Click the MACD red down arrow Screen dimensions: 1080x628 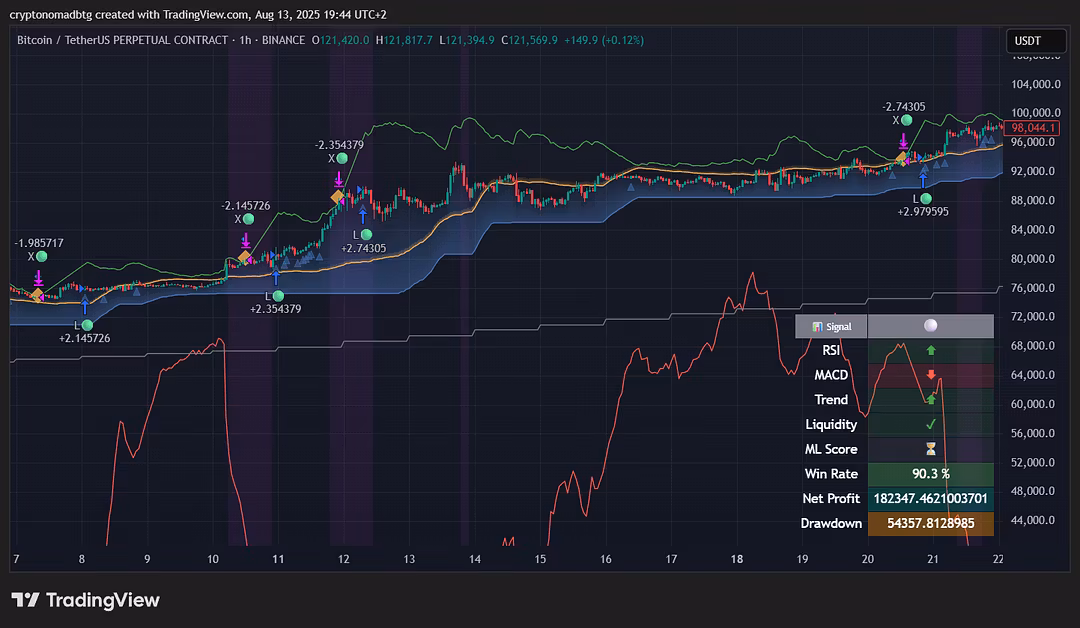[x=931, y=375]
